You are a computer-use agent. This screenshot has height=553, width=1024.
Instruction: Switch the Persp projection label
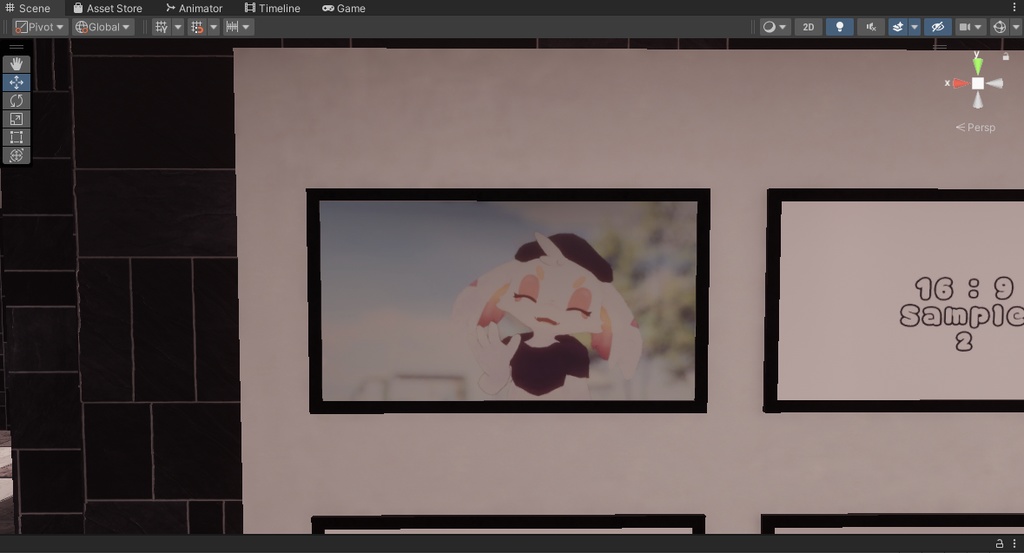click(976, 127)
